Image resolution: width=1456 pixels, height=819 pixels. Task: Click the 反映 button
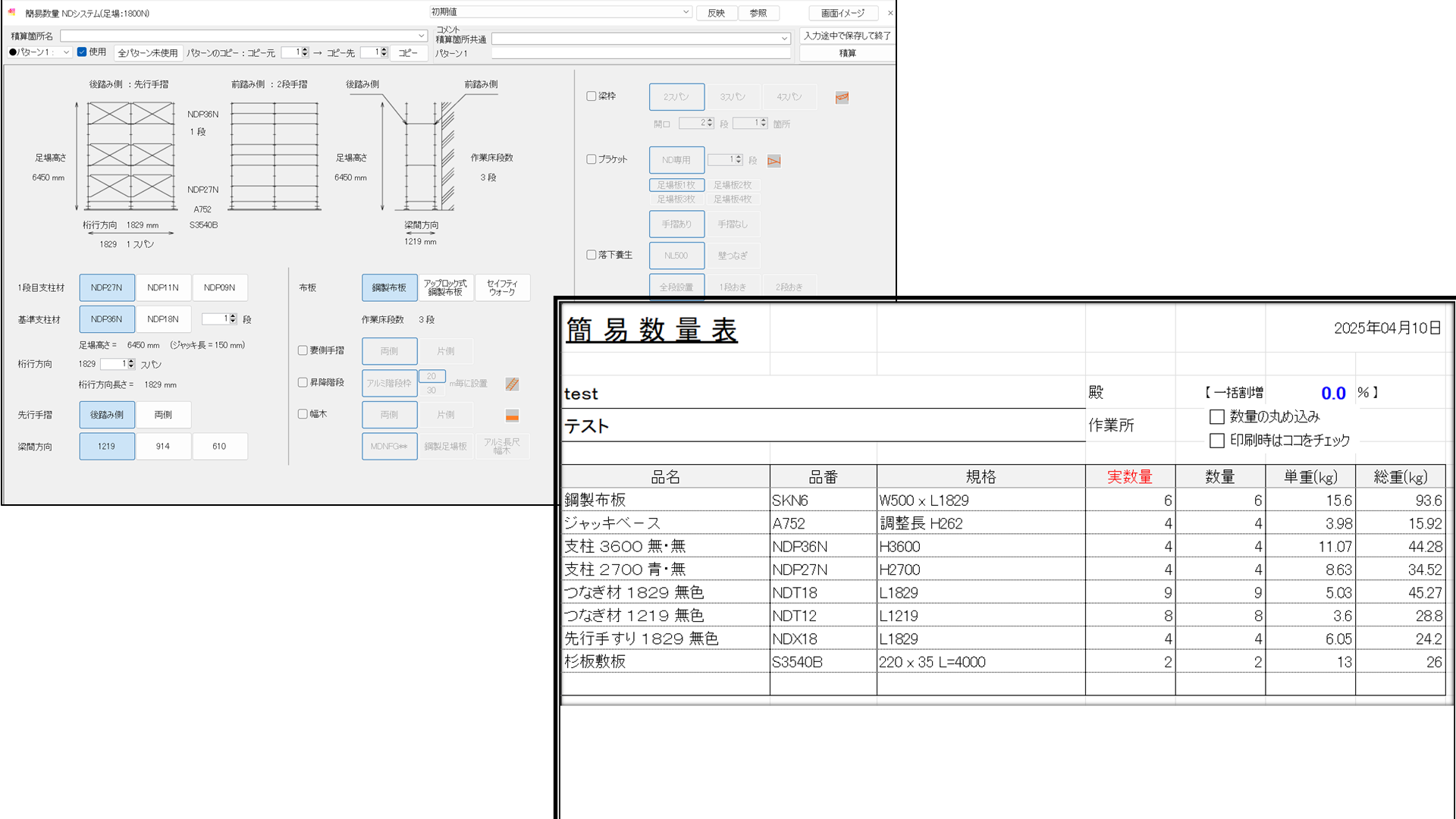[x=716, y=13]
